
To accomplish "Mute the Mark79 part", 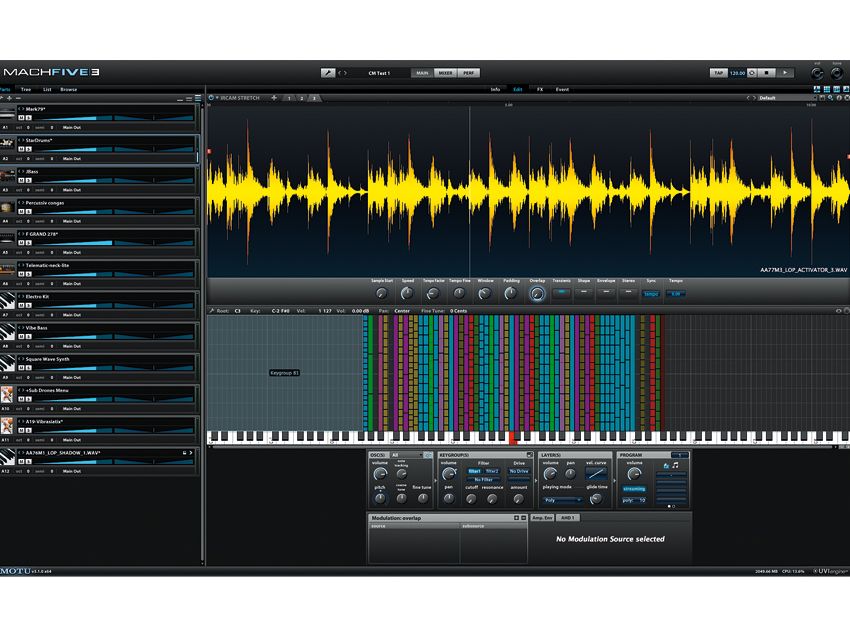I will 22,118.
